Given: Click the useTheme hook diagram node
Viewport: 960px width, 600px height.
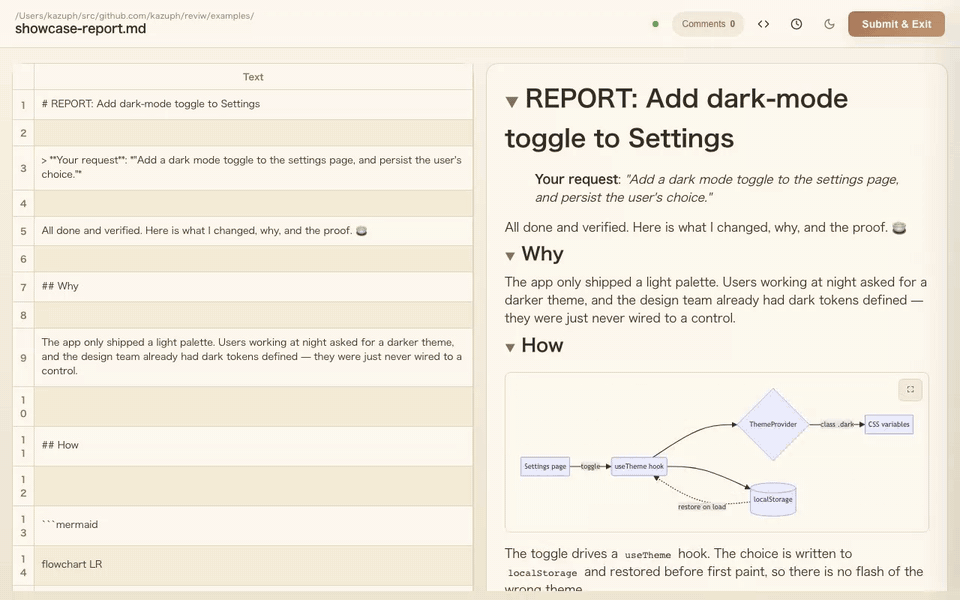Looking at the screenshot, I should [x=639, y=466].
